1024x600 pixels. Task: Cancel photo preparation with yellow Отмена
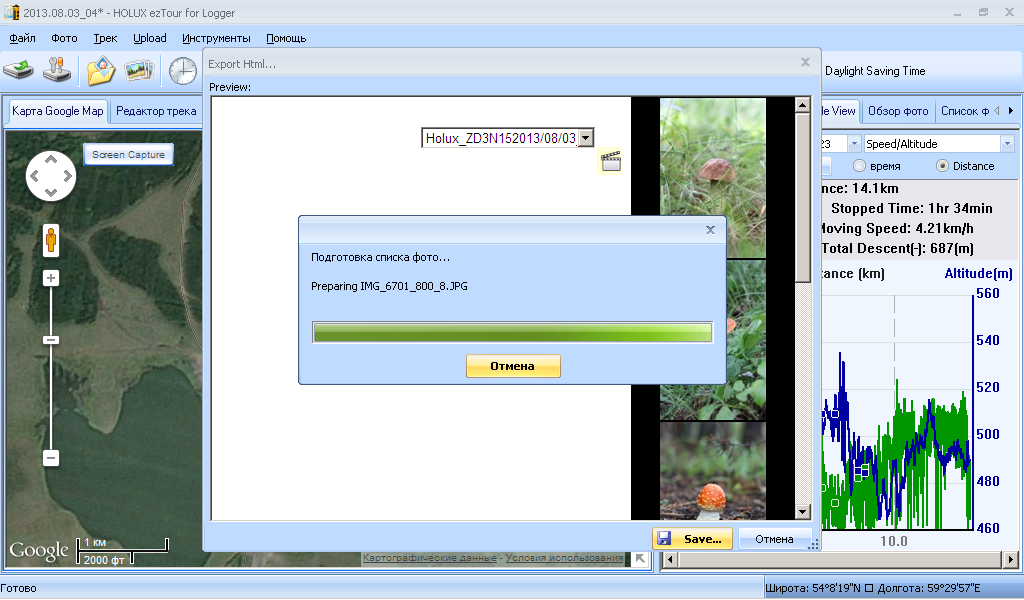click(x=513, y=366)
